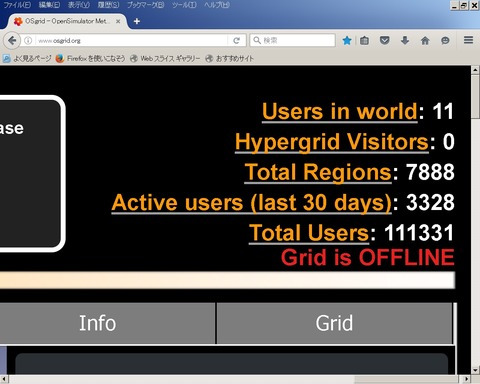Open the ブックマーク menu
The height and width of the screenshot is (384, 480).
[145, 5]
